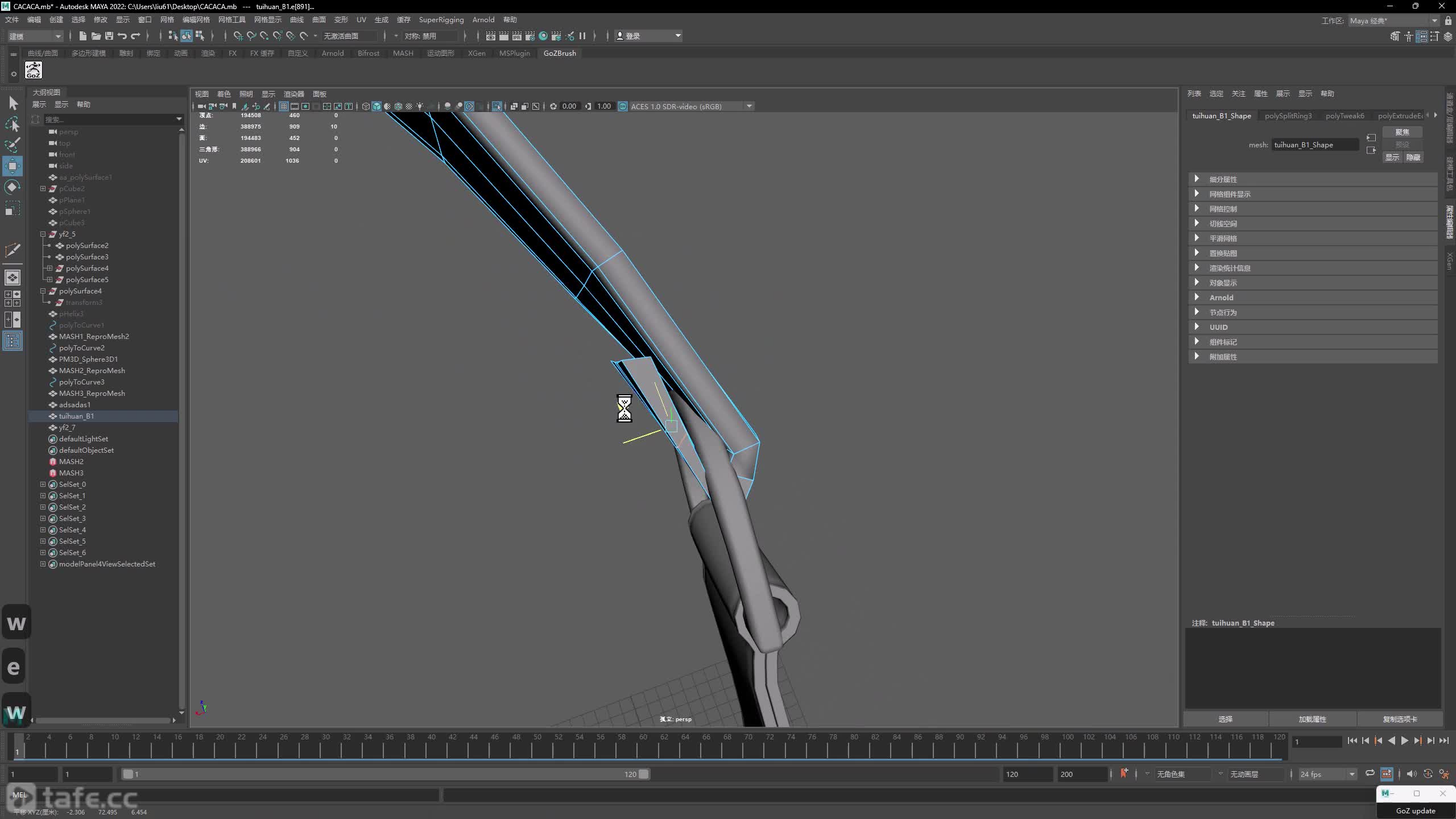Click the 显示 button beside mesh name
The image size is (1456, 819).
click(x=1392, y=158)
